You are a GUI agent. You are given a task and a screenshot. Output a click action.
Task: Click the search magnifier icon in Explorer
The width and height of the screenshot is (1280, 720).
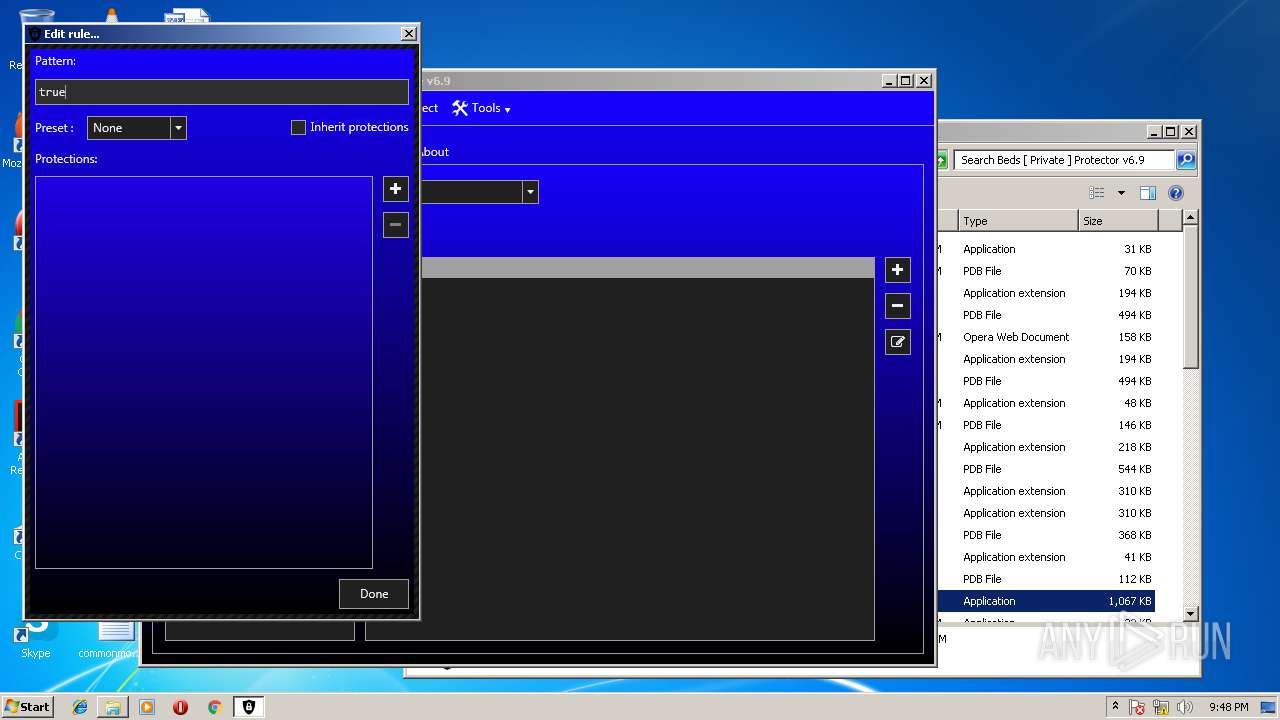[x=1185, y=160]
